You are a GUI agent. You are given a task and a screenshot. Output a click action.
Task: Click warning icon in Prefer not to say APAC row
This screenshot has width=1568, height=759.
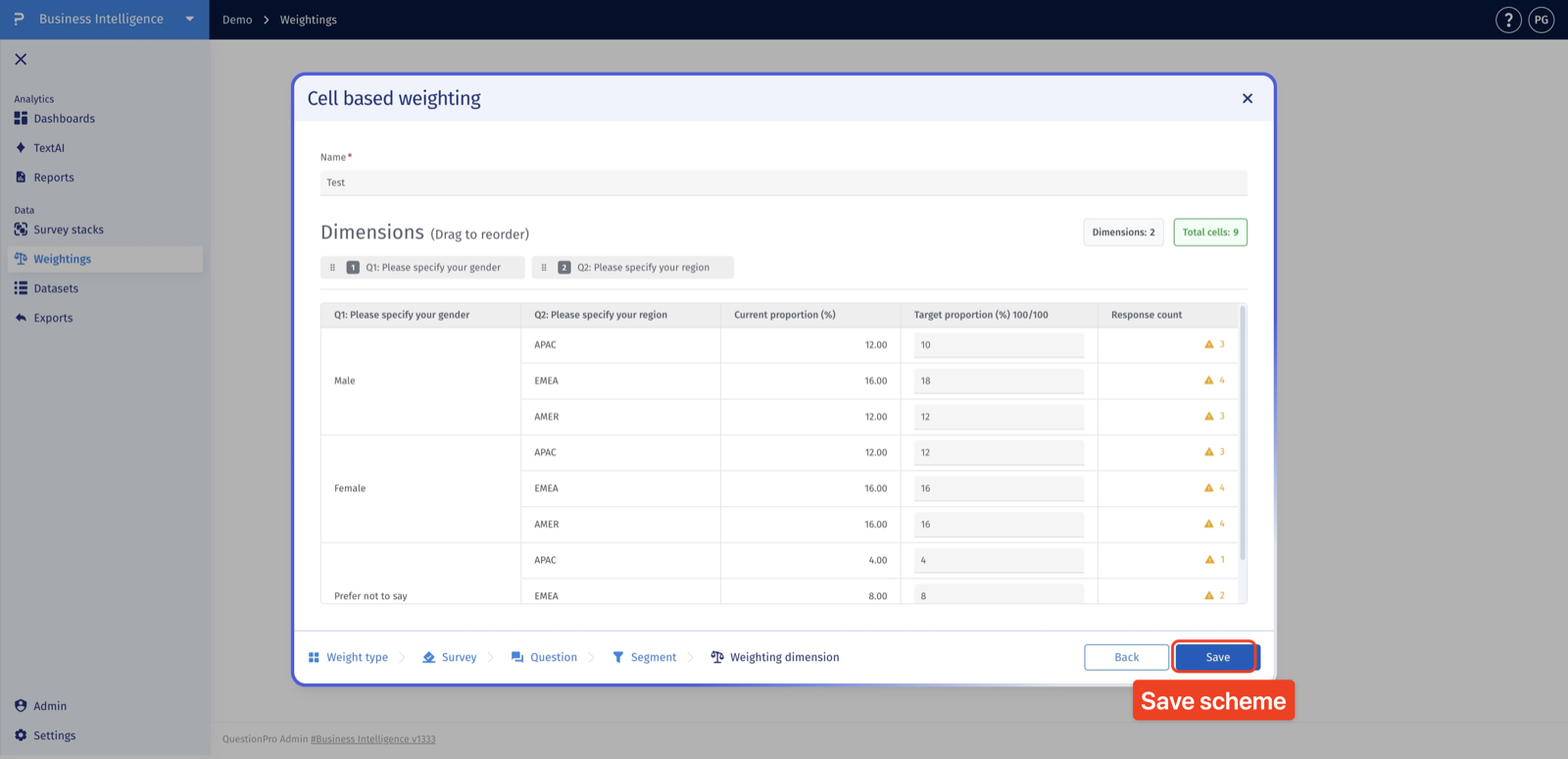point(1209,560)
